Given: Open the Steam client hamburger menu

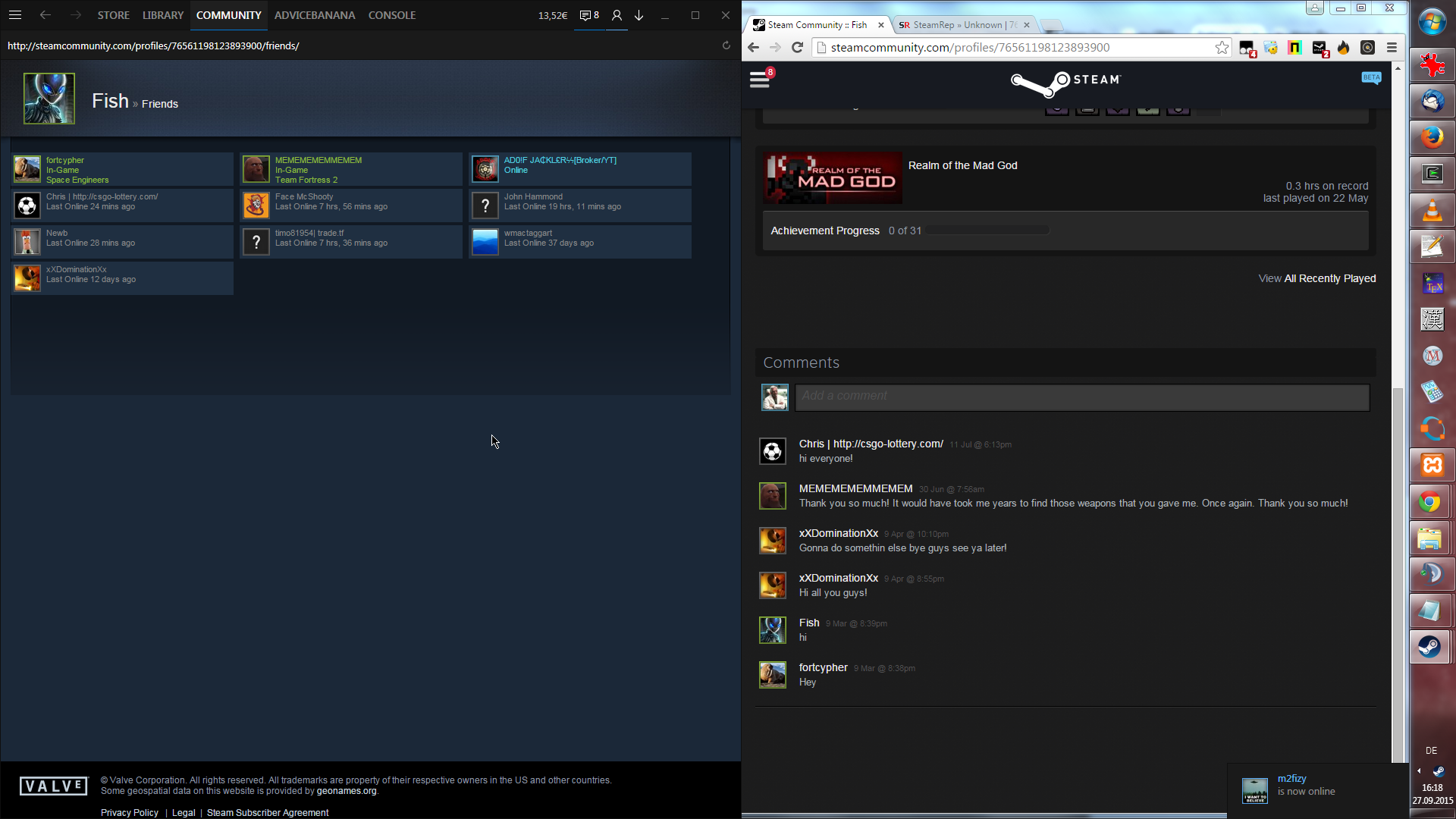Looking at the screenshot, I should pyautogui.click(x=15, y=15).
